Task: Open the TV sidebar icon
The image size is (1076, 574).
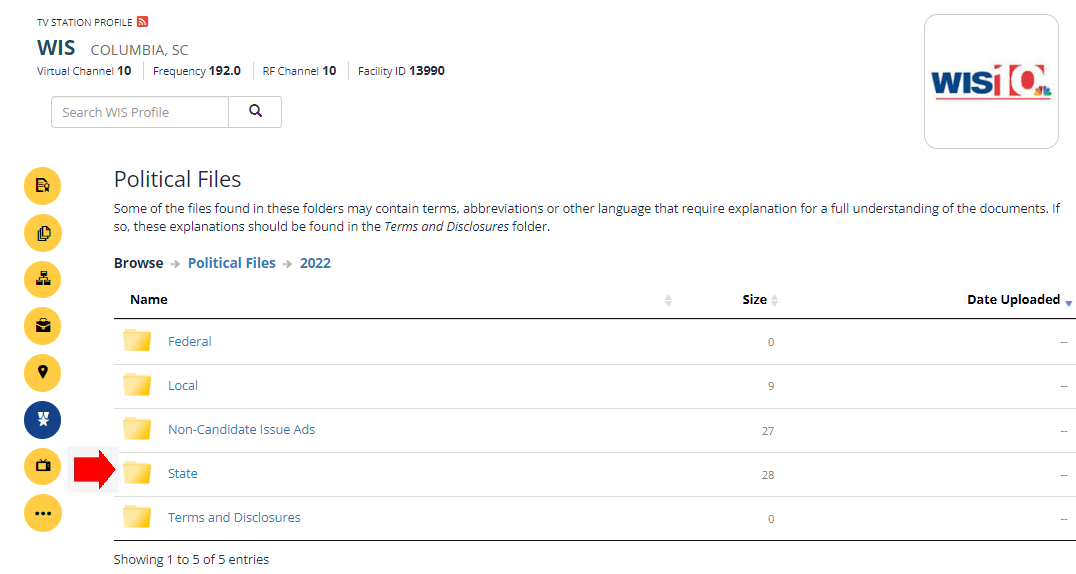Action: tap(42, 466)
